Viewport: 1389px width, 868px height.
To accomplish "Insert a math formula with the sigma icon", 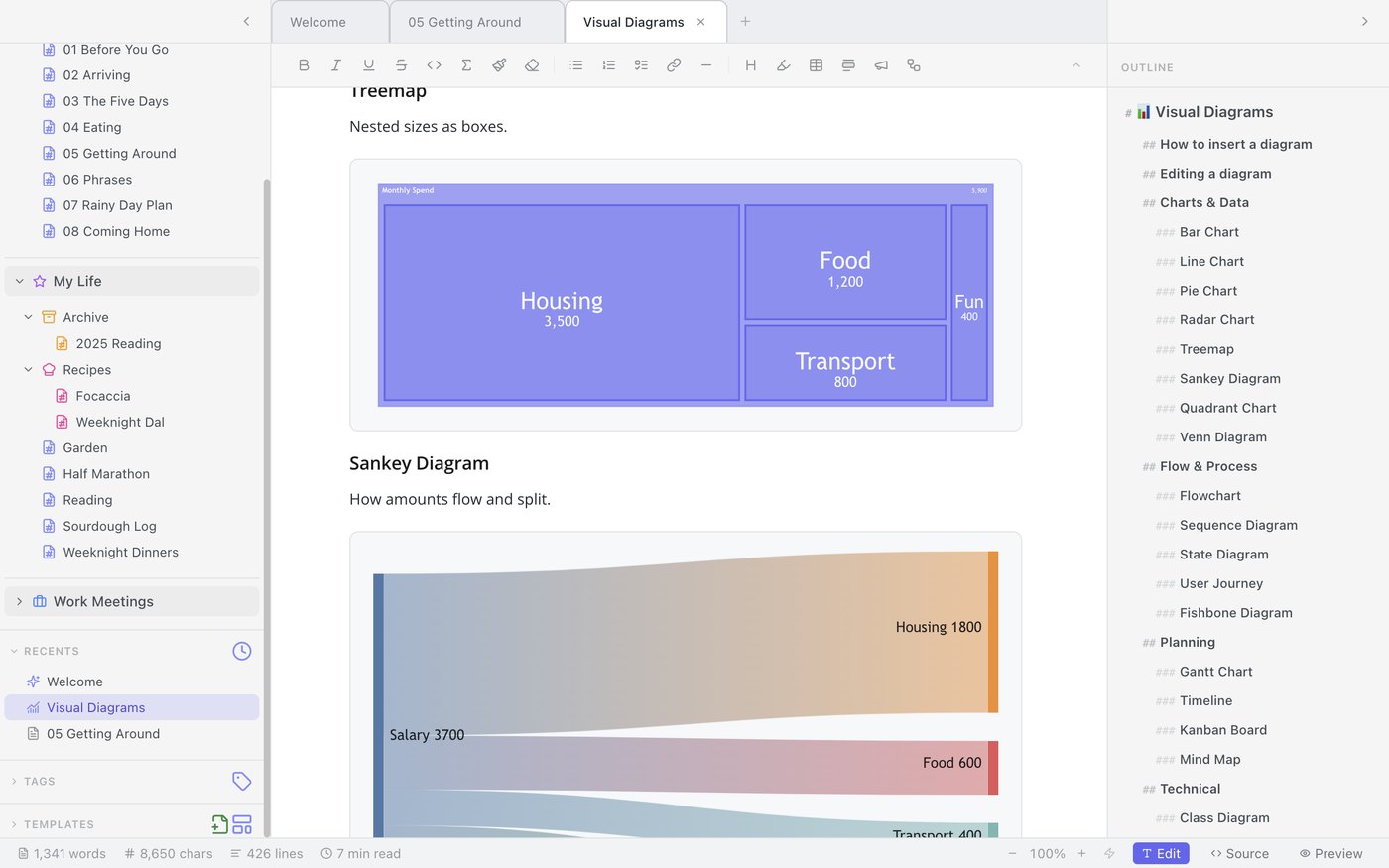I will coord(466,65).
